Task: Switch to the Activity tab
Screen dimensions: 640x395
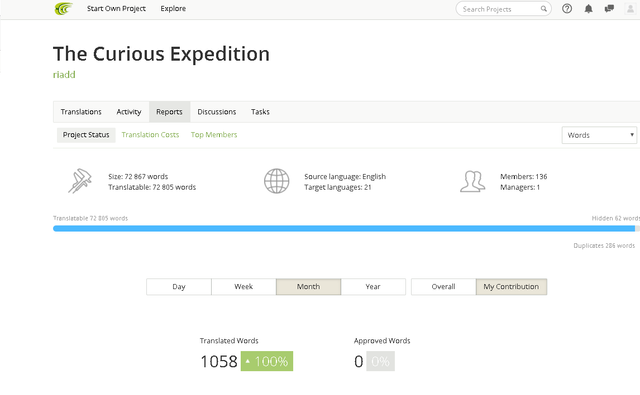Action: point(129,112)
